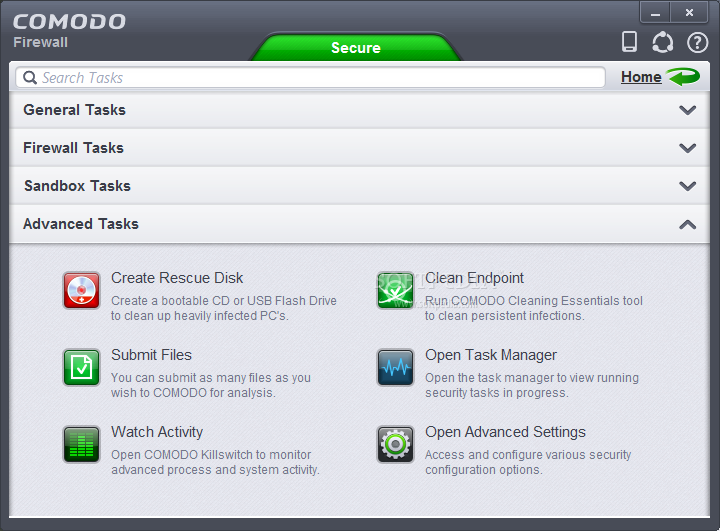The image size is (720, 531).
Task: Click the Clean Endpoint icon
Action: tap(395, 290)
